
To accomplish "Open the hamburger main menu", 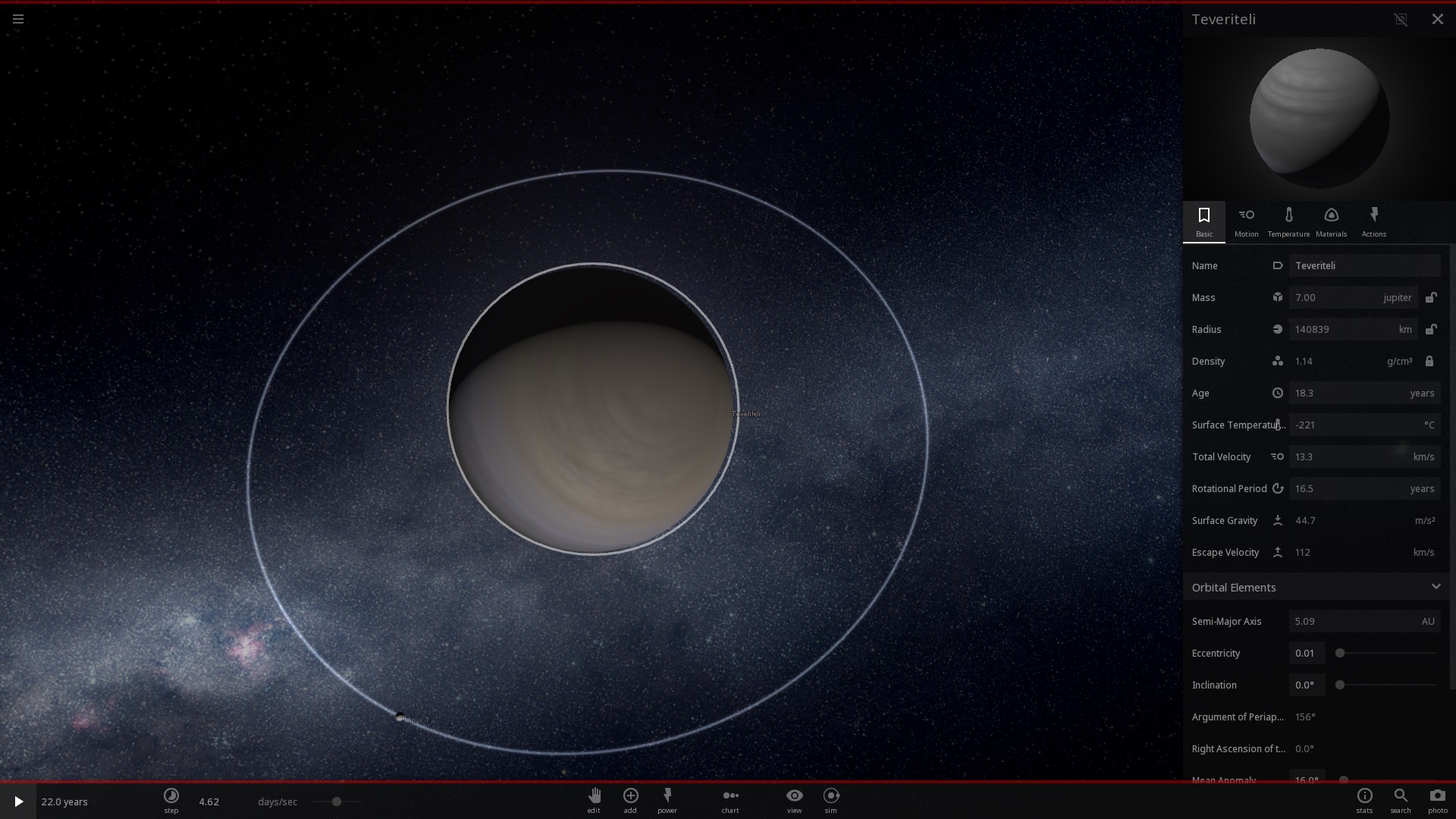I will point(18,19).
